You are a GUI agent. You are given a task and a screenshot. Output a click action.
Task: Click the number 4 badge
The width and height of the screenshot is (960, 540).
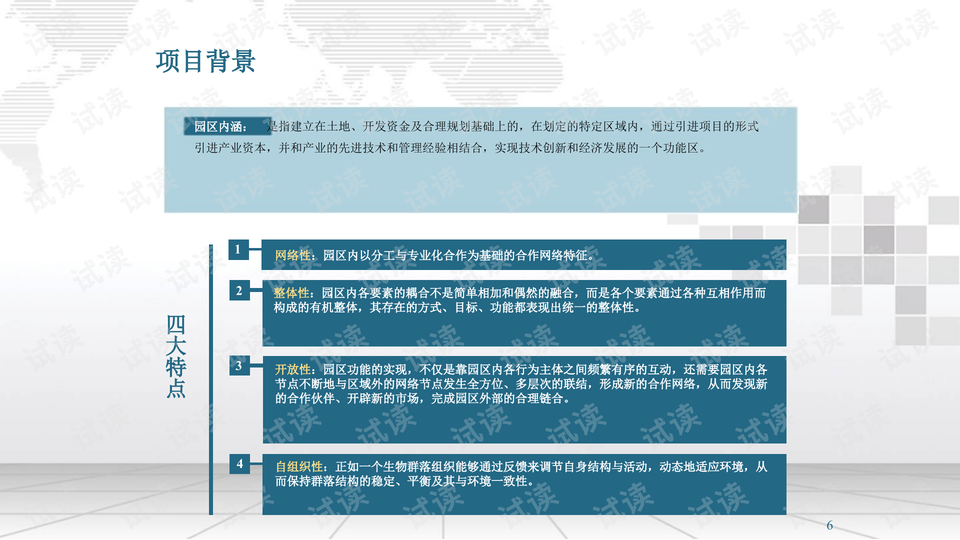pyautogui.click(x=238, y=464)
